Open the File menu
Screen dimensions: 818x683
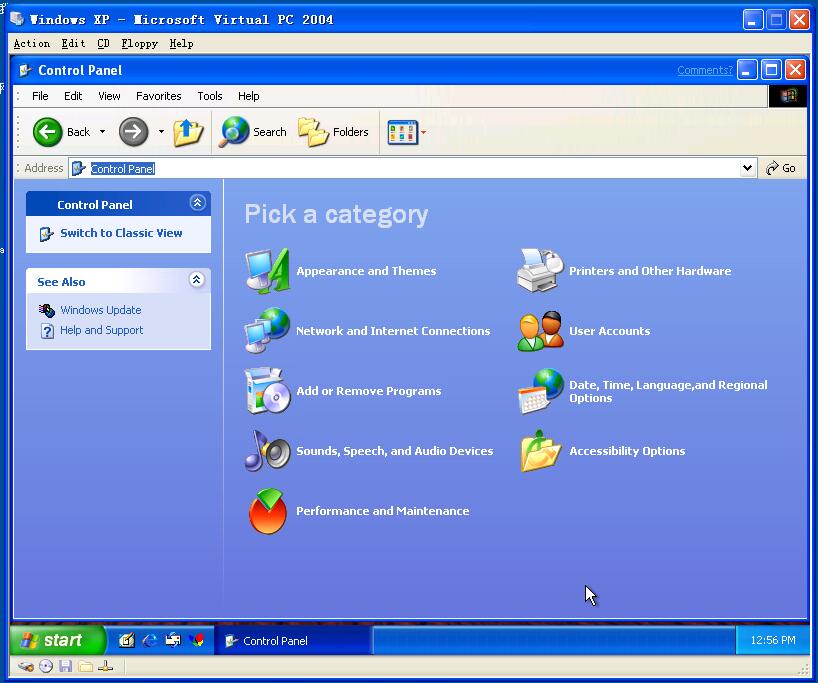(x=40, y=96)
